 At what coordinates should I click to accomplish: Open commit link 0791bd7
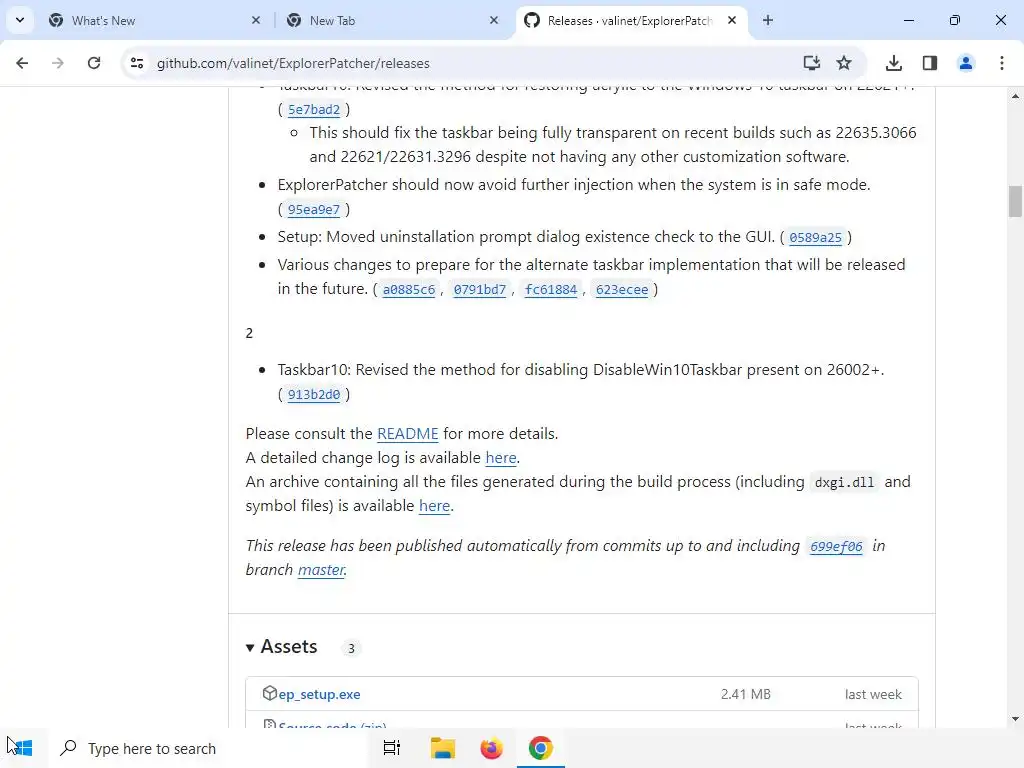[x=480, y=290]
